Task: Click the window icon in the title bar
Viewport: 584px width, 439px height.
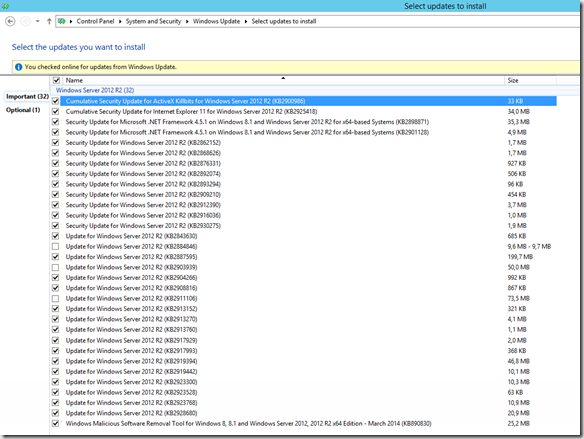Action: (x=5, y=6)
